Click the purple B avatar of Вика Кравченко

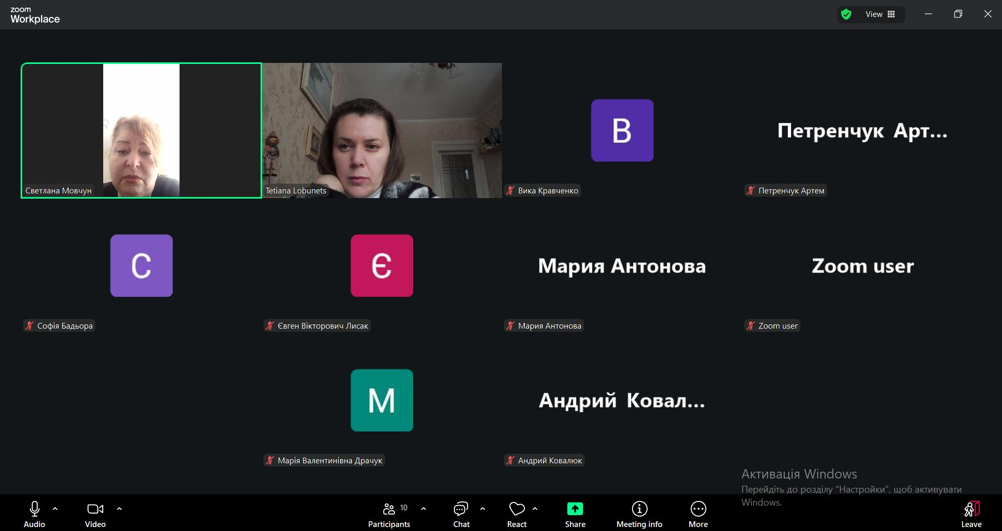(622, 130)
